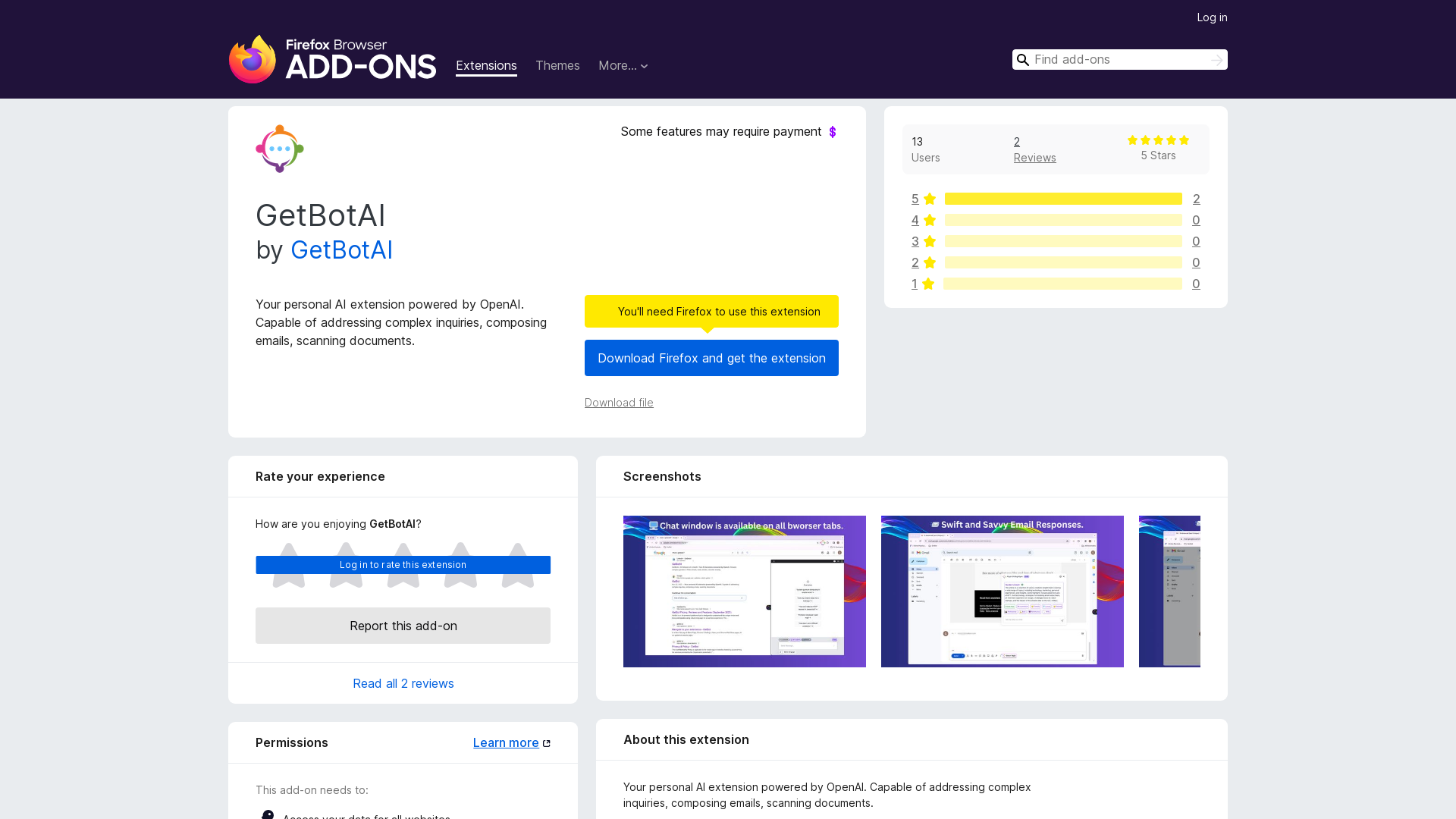
Task: Click the external link icon beside Learn more
Action: (546, 743)
